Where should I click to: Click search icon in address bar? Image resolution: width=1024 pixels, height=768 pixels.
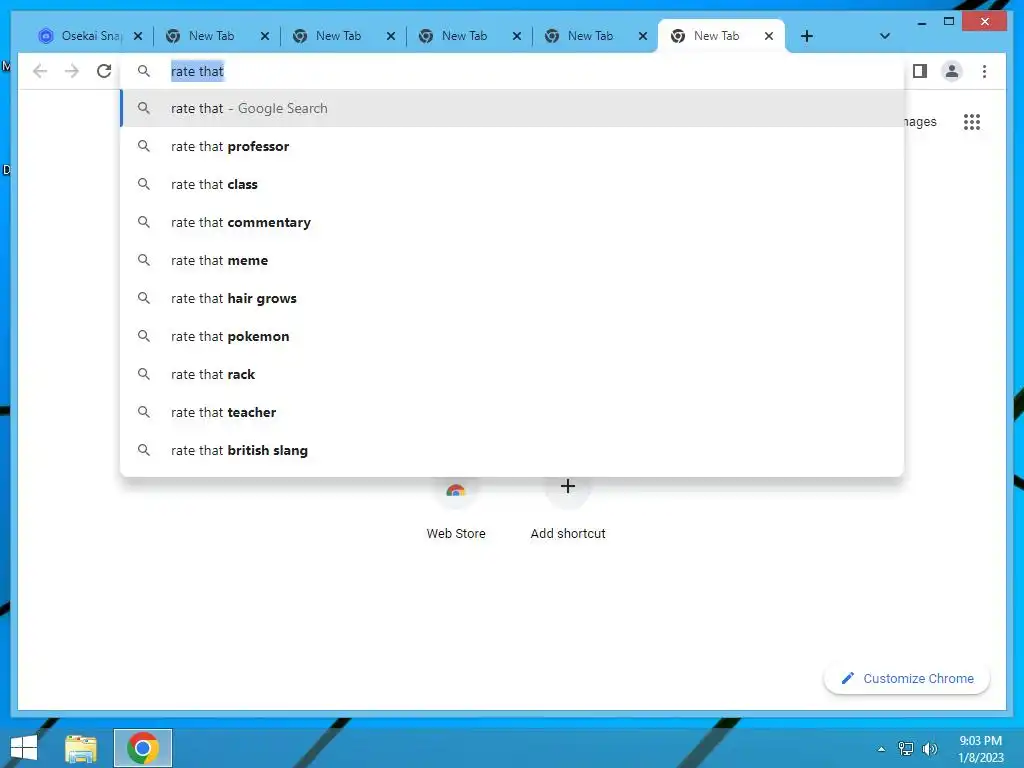(x=144, y=71)
